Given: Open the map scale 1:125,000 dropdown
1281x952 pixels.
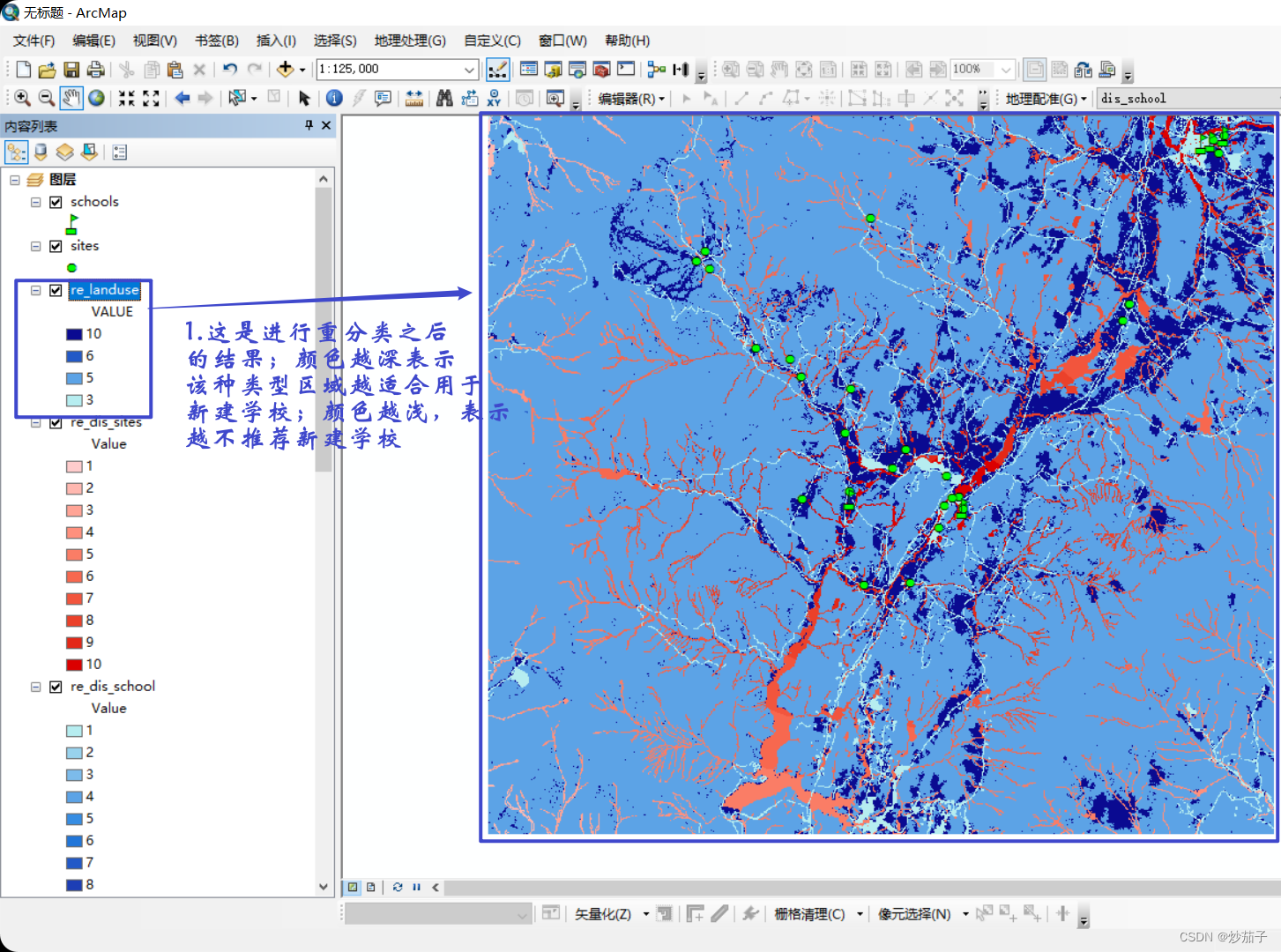Looking at the screenshot, I should pos(469,70).
